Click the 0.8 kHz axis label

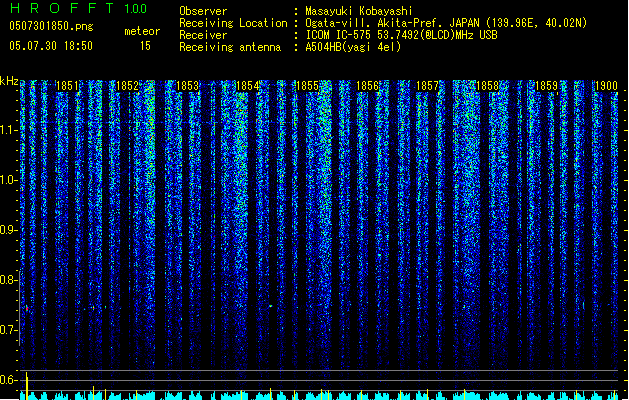[8, 280]
